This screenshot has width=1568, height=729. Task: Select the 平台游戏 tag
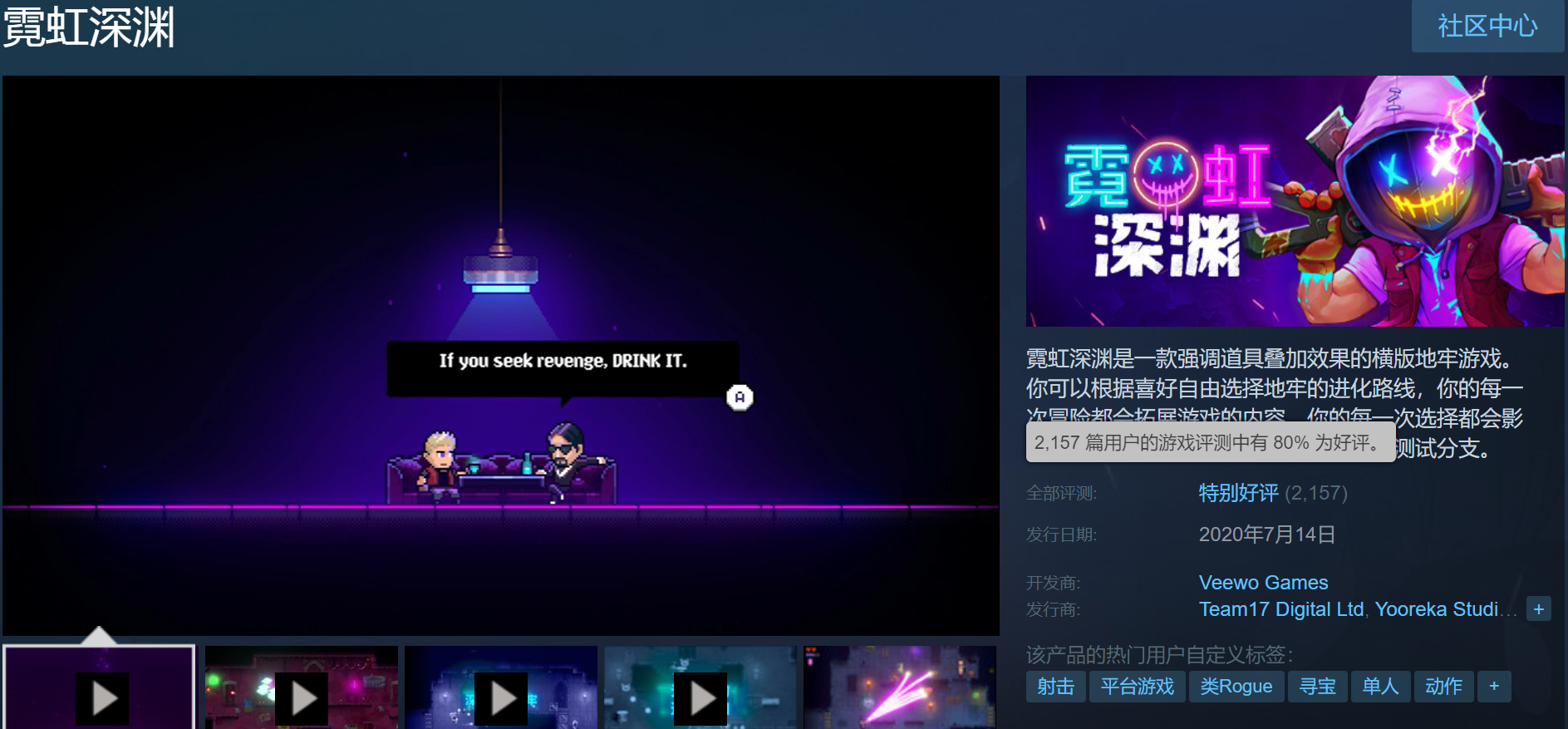tap(1137, 687)
